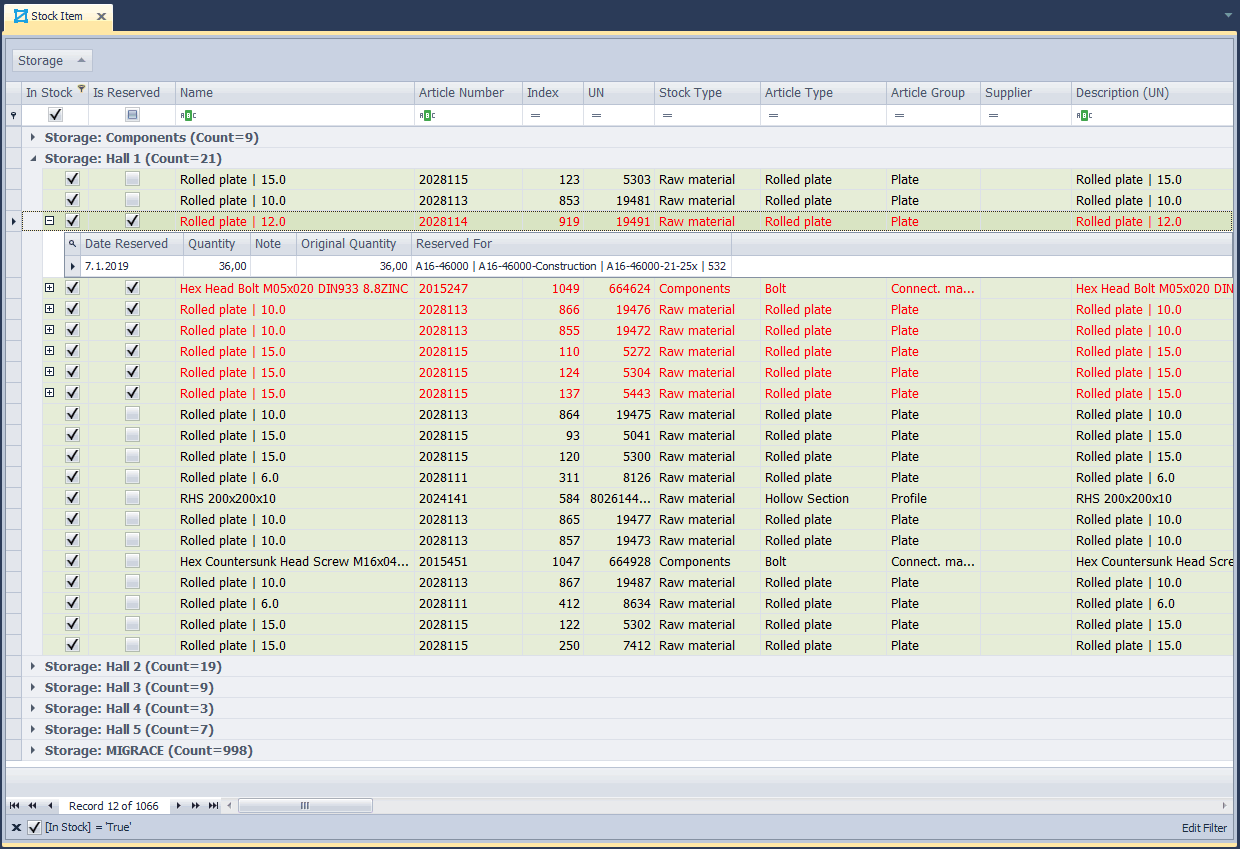
Task: Jump to the last record
Action: click(x=213, y=806)
